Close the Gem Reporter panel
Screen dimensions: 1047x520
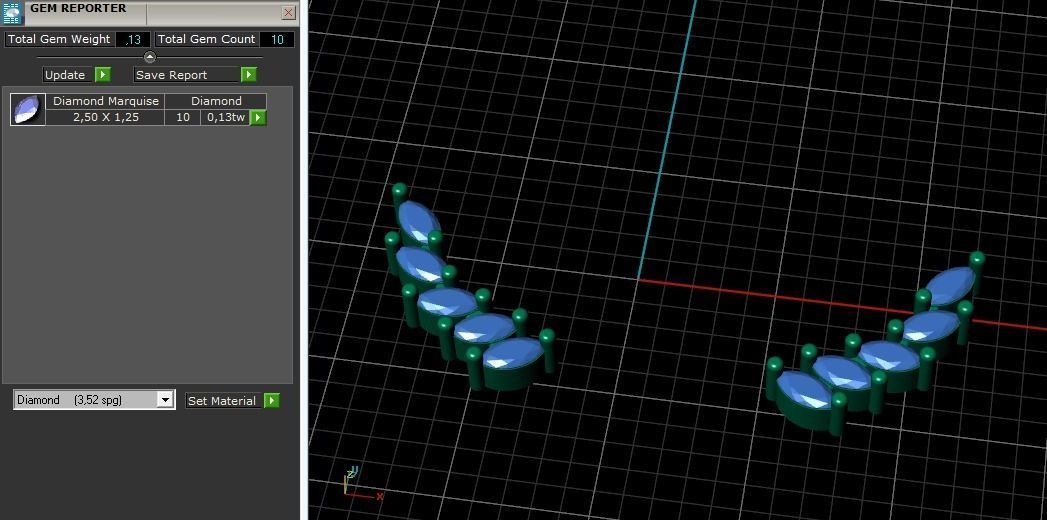tap(288, 12)
